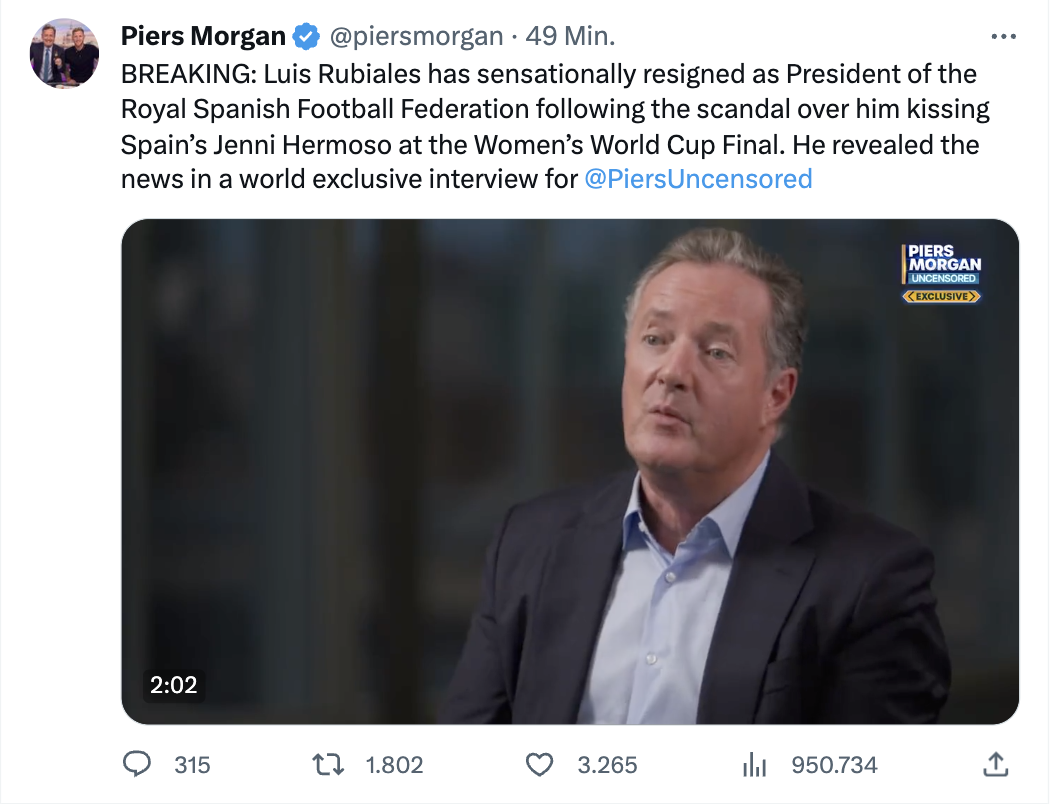Click the views bar chart icon
The width and height of the screenshot is (1050, 804).
tap(754, 765)
